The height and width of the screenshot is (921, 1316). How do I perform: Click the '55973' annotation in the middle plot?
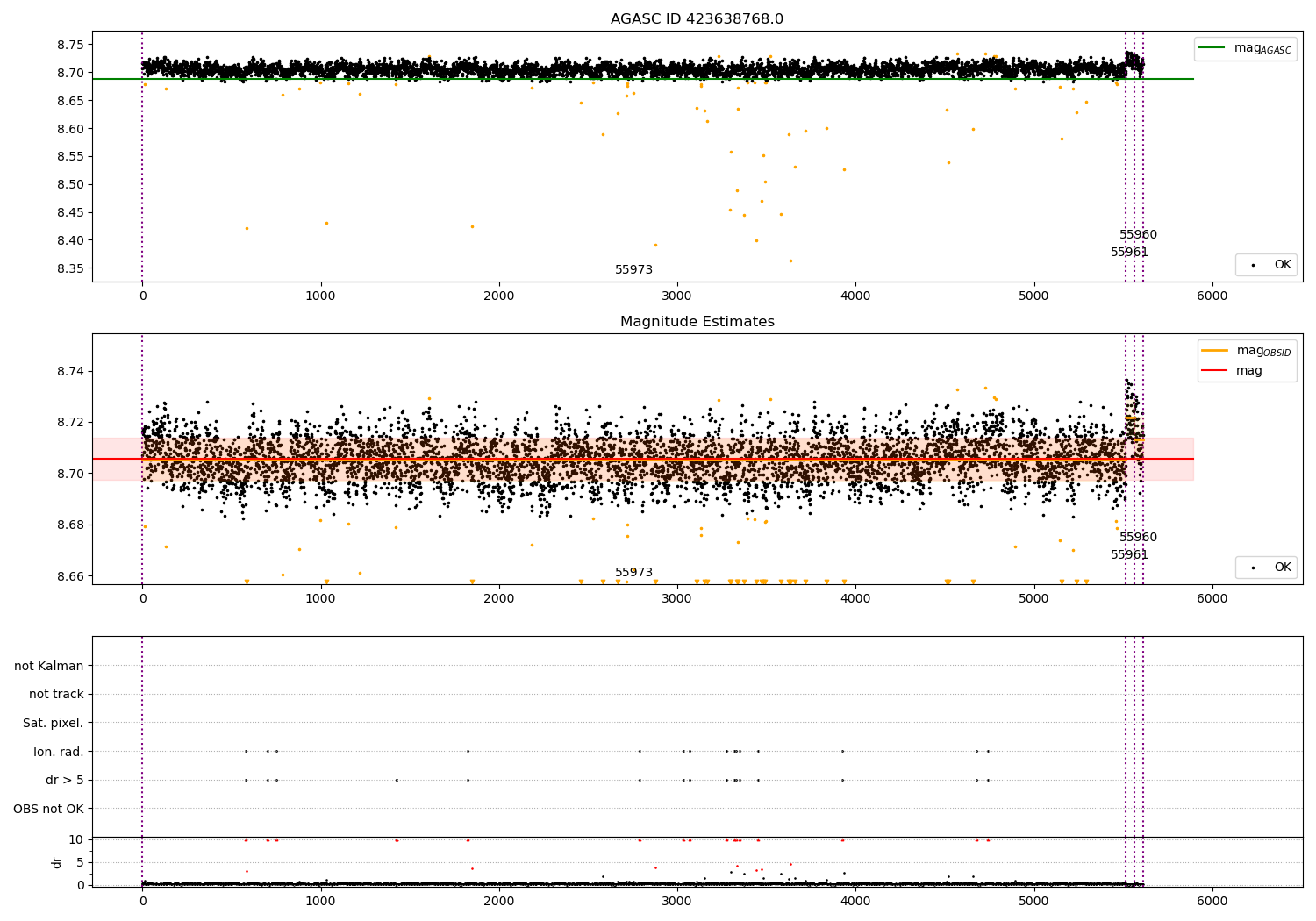pyautogui.click(x=634, y=573)
